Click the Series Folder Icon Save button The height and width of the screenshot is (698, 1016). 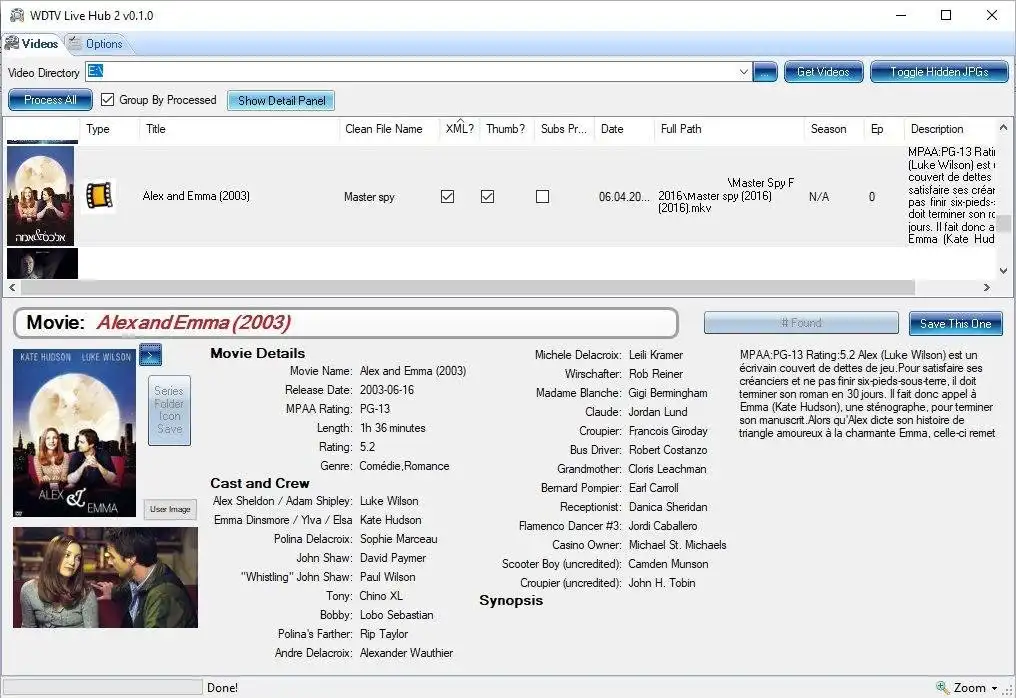(169, 410)
